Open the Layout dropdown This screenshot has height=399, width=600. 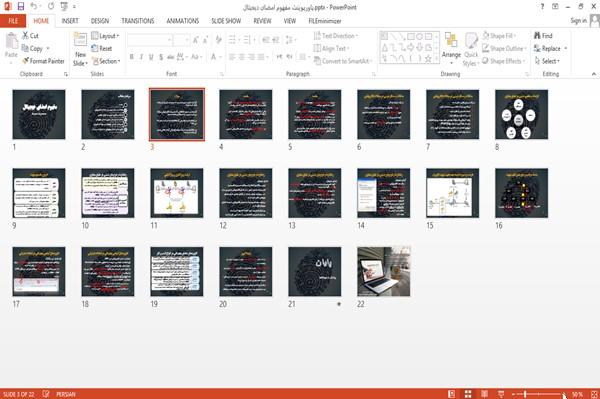pyautogui.click(x=105, y=36)
